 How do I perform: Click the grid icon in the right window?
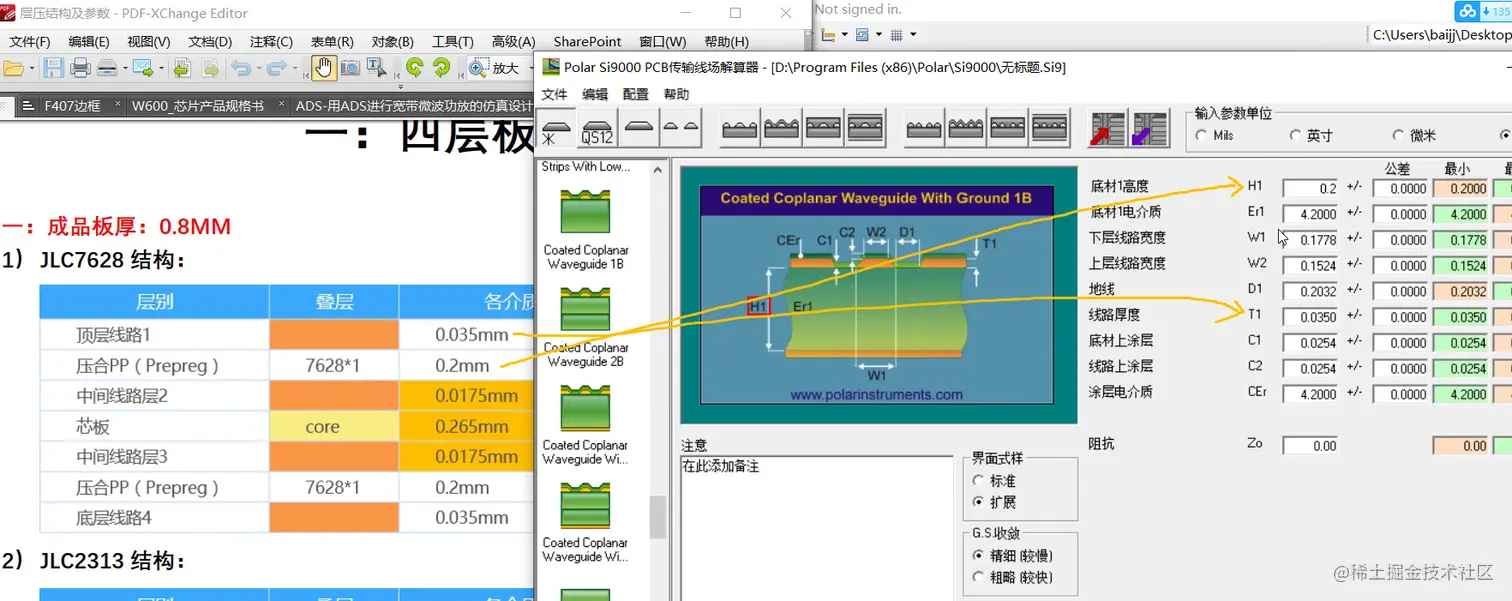(897, 35)
